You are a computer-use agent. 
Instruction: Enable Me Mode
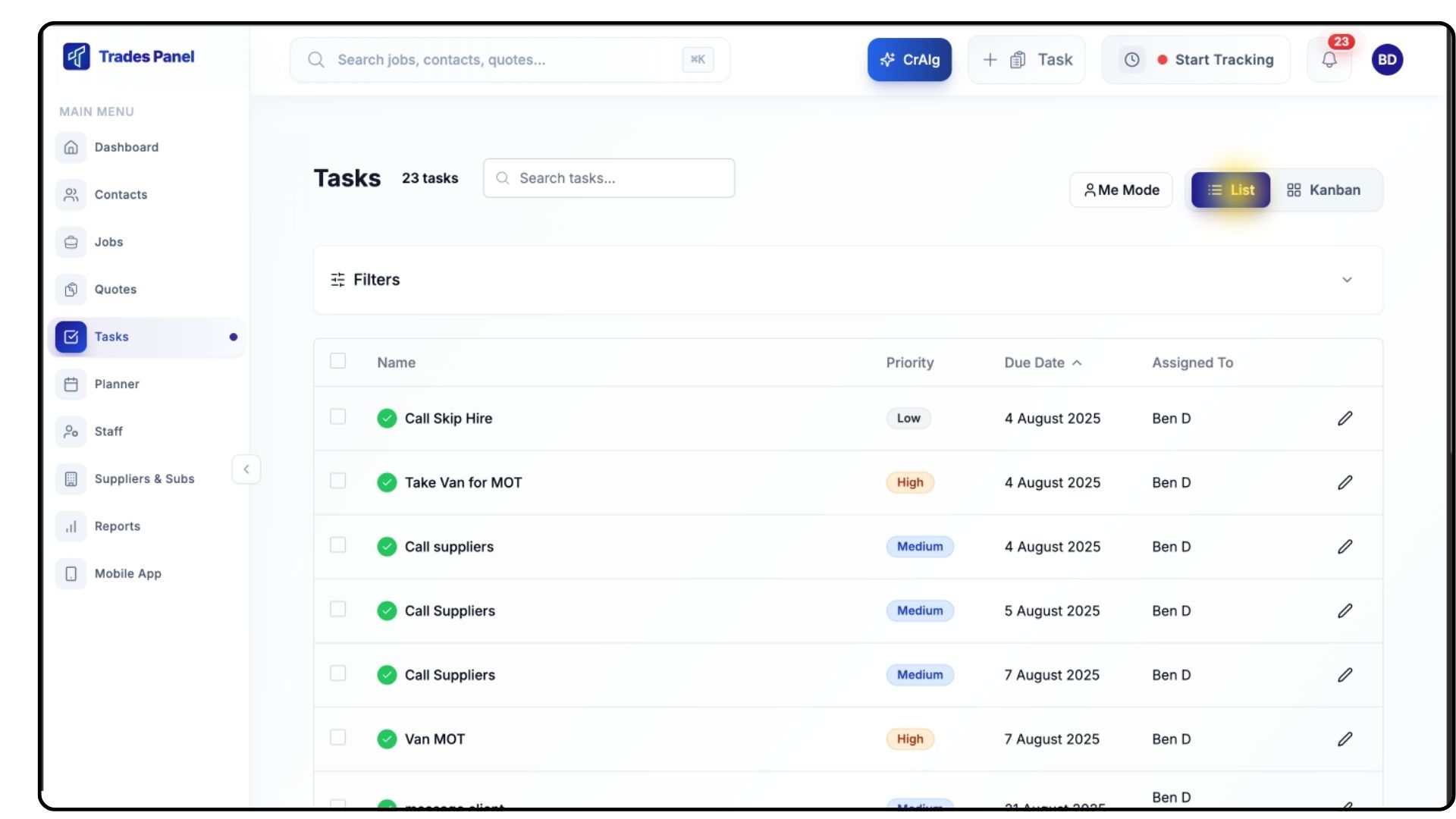pyautogui.click(x=1121, y=190)
